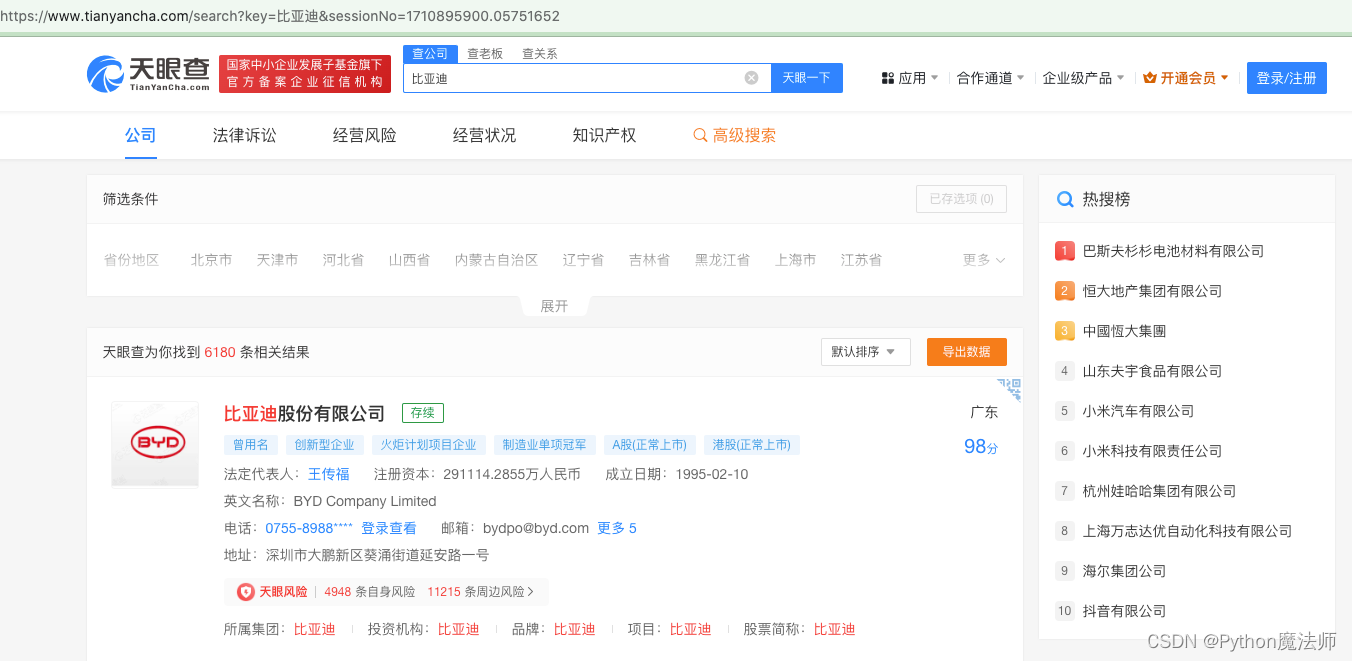Click the orange rank 2 badge

[1065, 291]
